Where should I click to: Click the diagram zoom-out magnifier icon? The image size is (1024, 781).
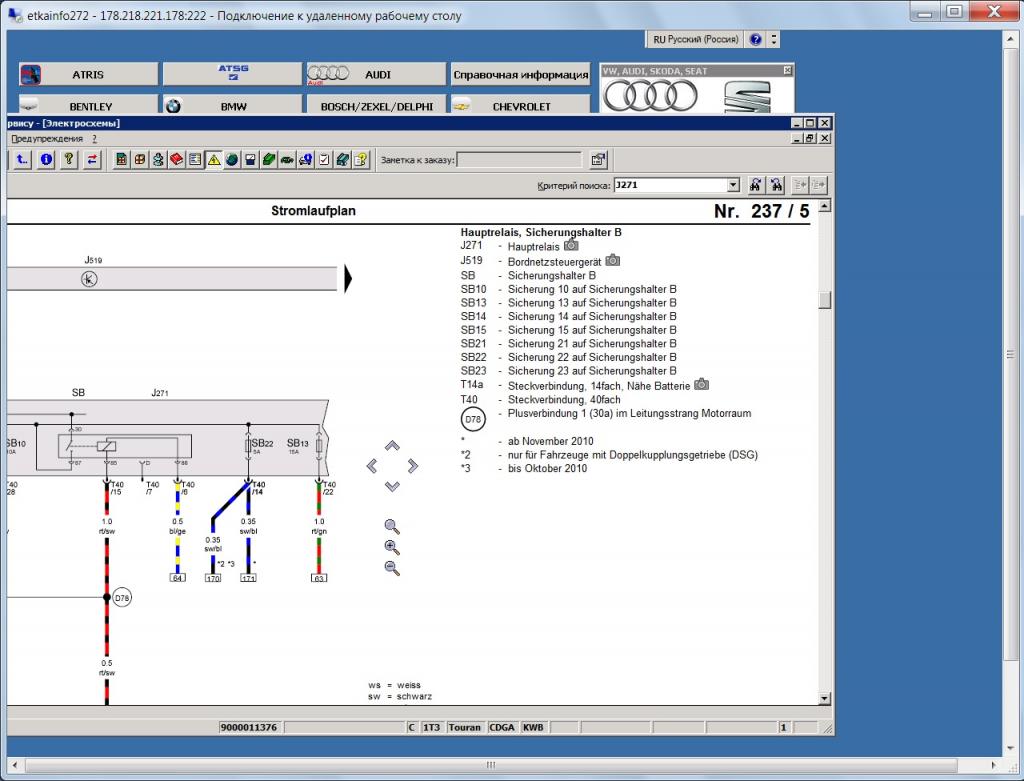[x=392, y=568]
